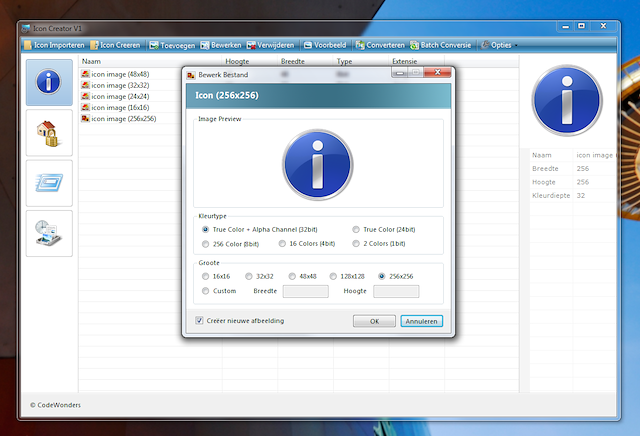Choose Bewerken in the toolbar
640x436 pixels.
point(221,45)
